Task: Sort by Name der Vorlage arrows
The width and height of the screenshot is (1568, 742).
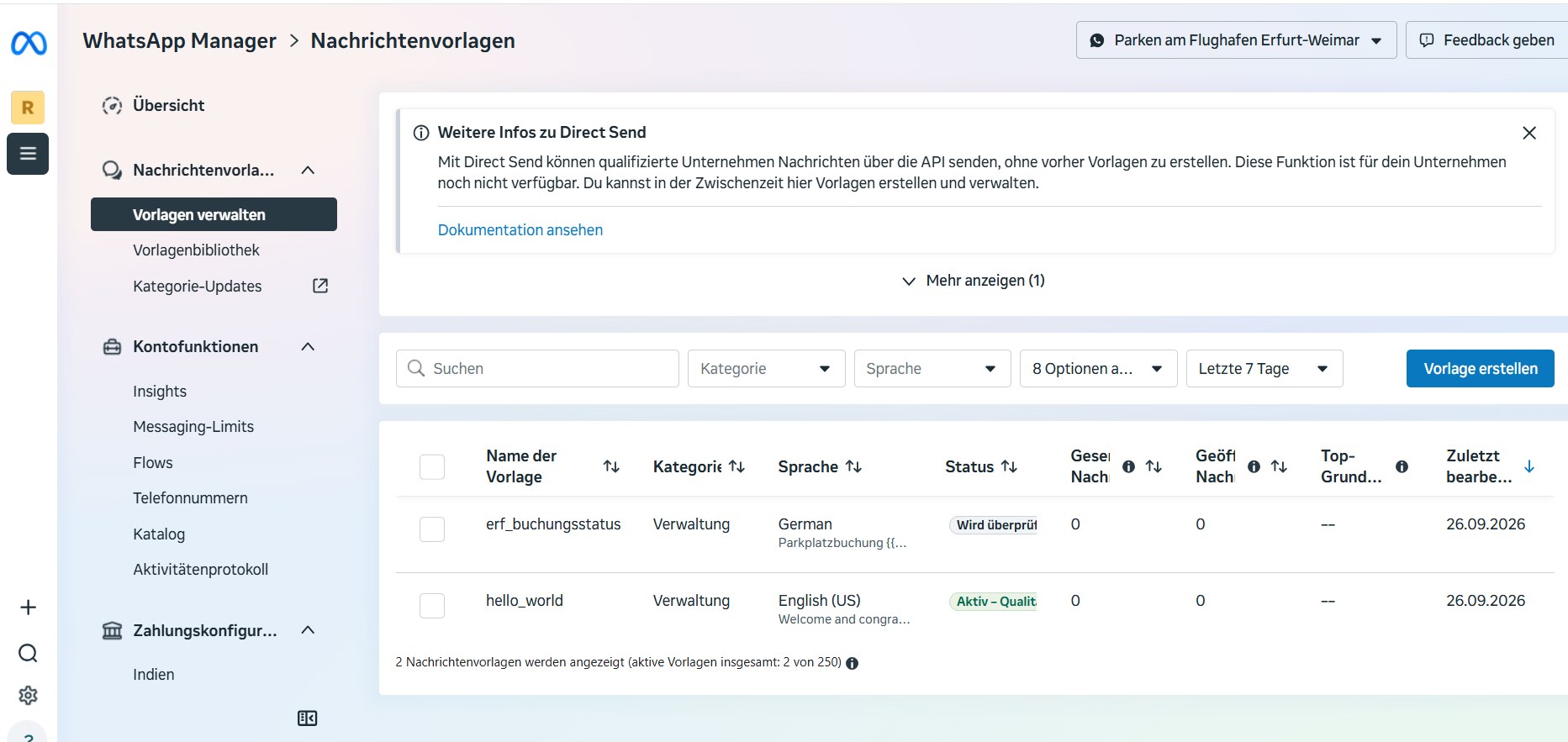Action: point(611,466)
